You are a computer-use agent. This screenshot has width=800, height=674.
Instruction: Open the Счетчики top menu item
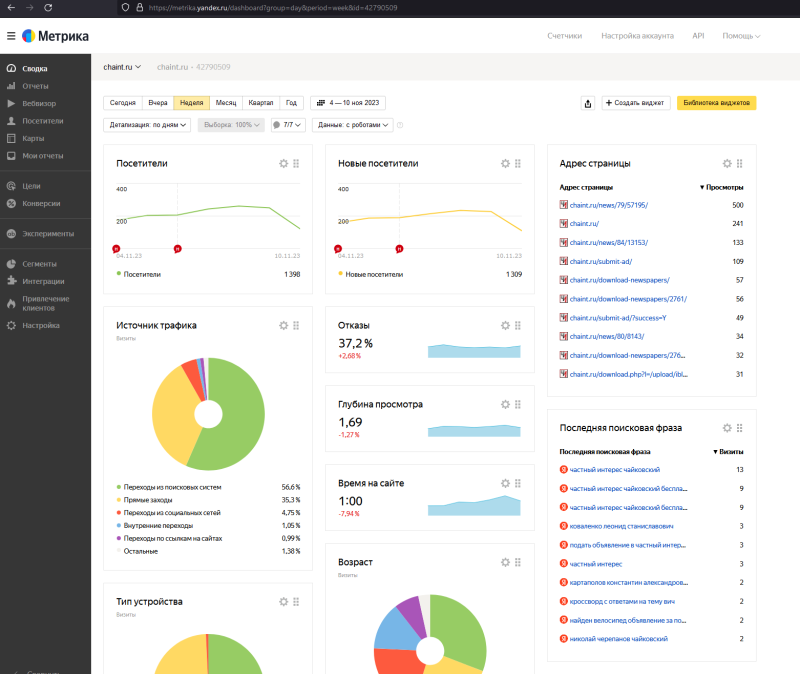[x=564, y=36]
